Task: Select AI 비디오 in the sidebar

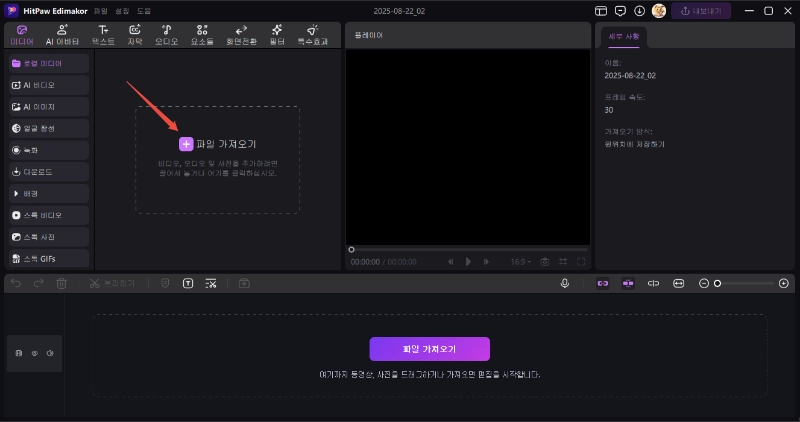Action: click(49, 85)
